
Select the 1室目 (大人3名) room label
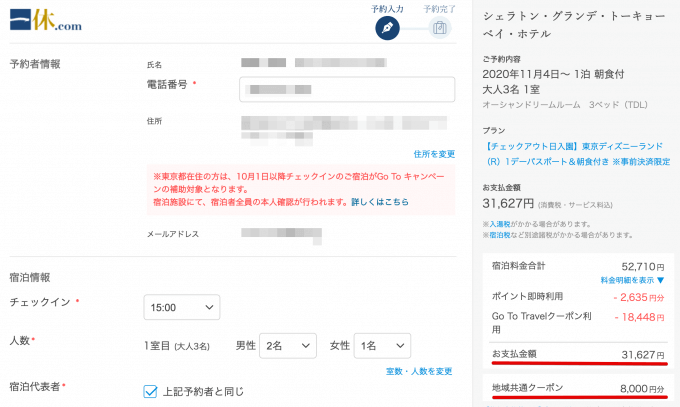(x=177, y=346)
